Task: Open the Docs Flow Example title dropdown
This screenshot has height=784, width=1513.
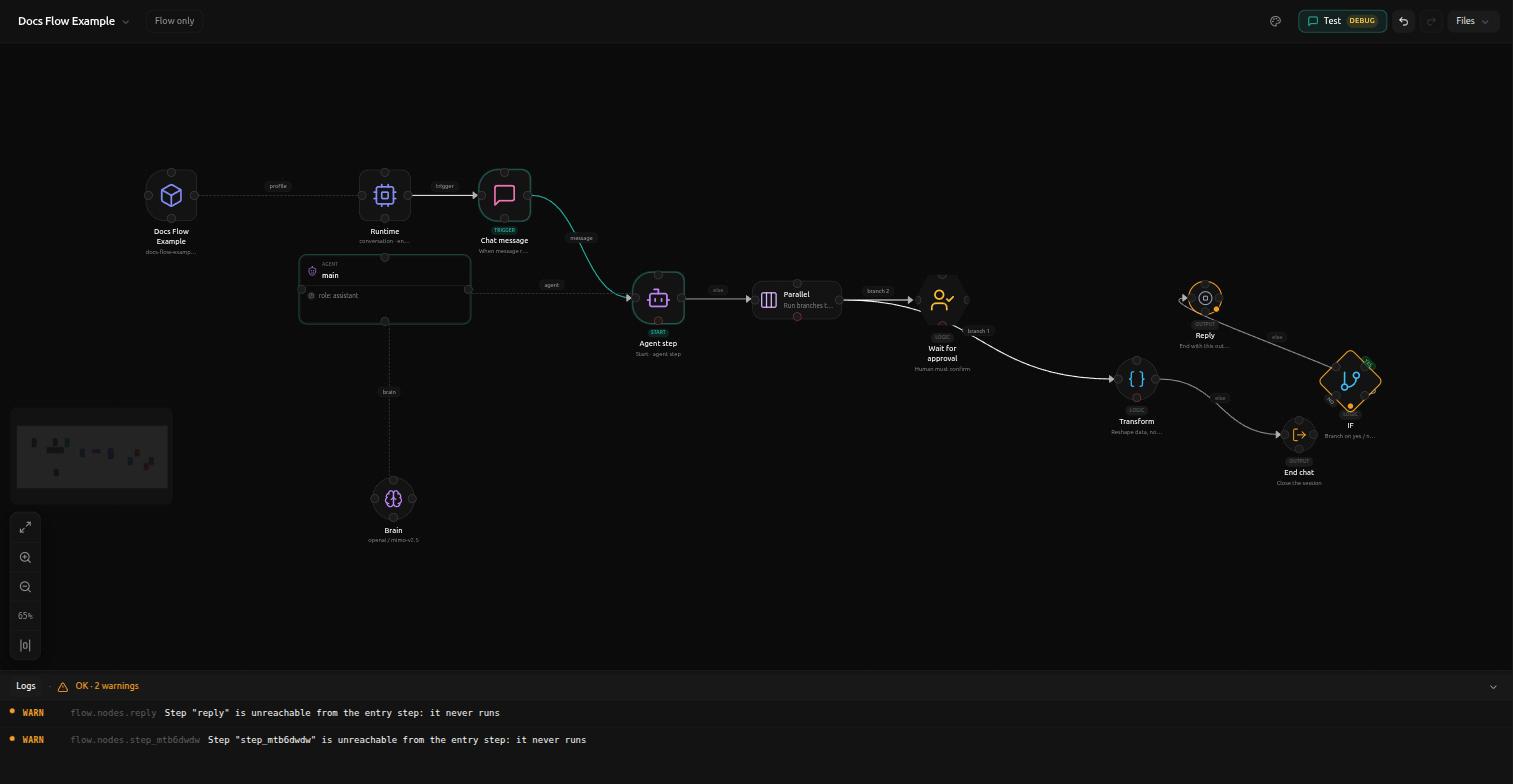Action: pos(74,21)
